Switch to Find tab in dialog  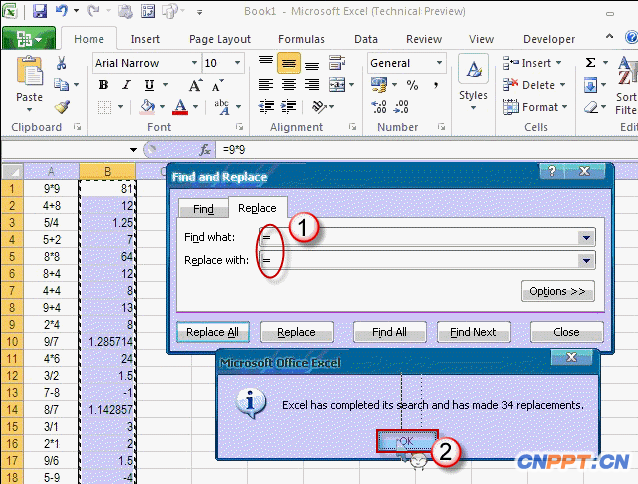pos(203,209)
